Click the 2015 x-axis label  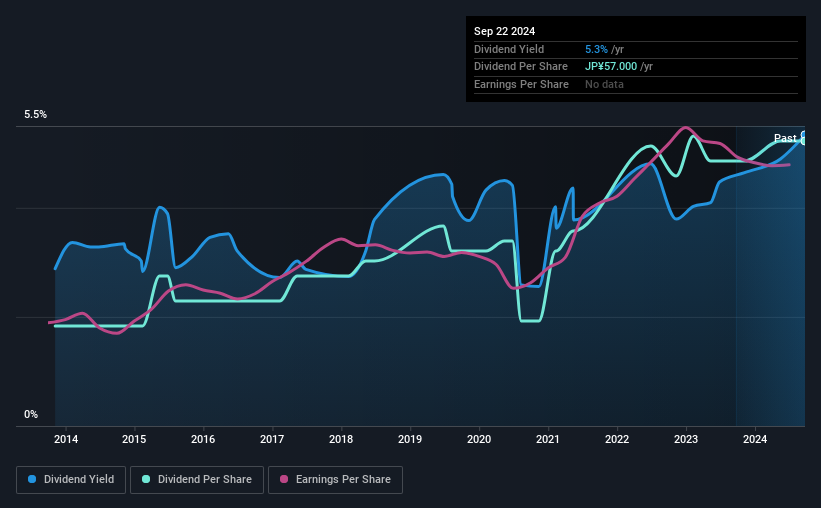(x=134, y=439)
